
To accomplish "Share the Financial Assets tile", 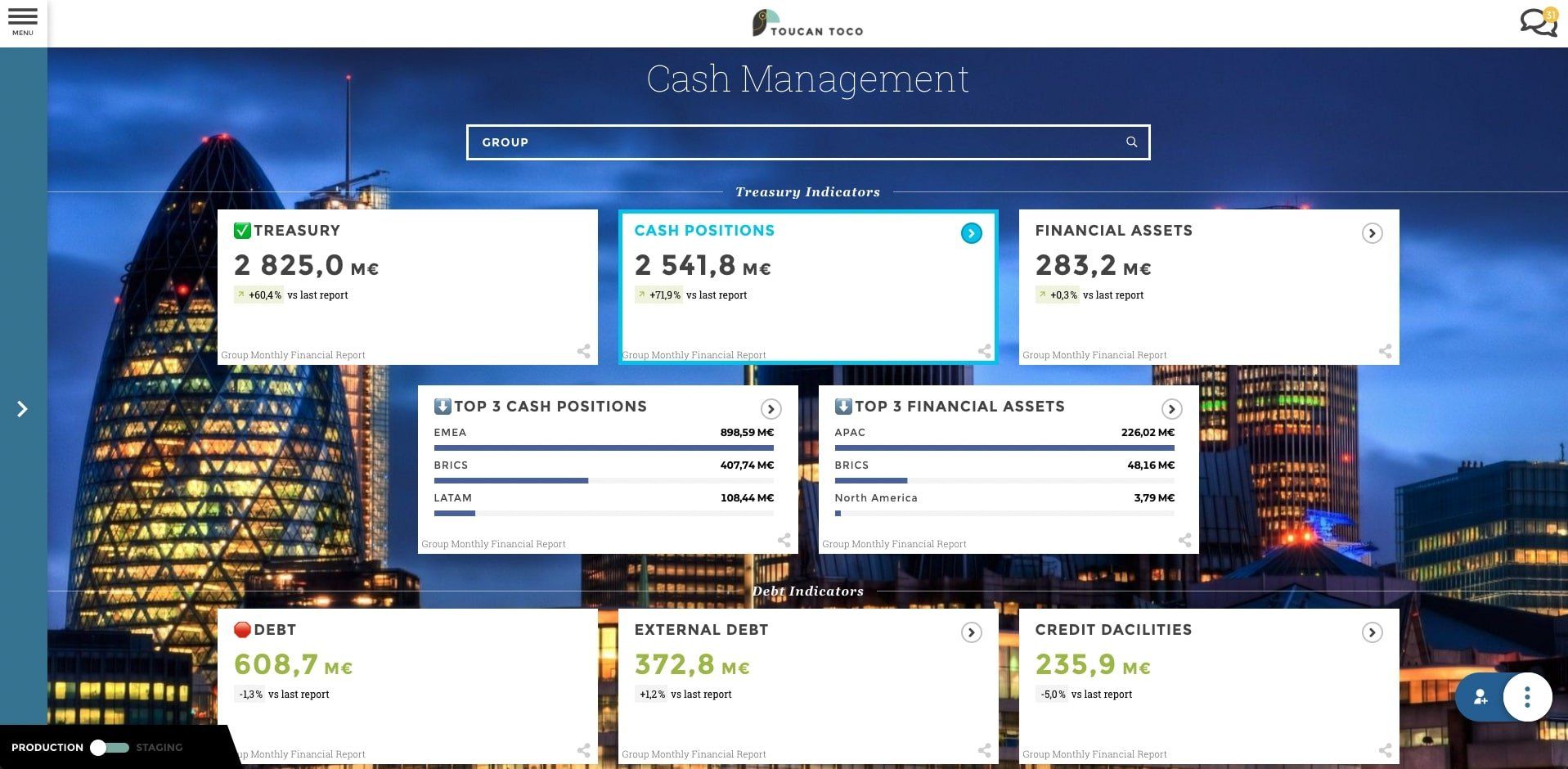I will pyautogui.click(x=1385, y=352).
